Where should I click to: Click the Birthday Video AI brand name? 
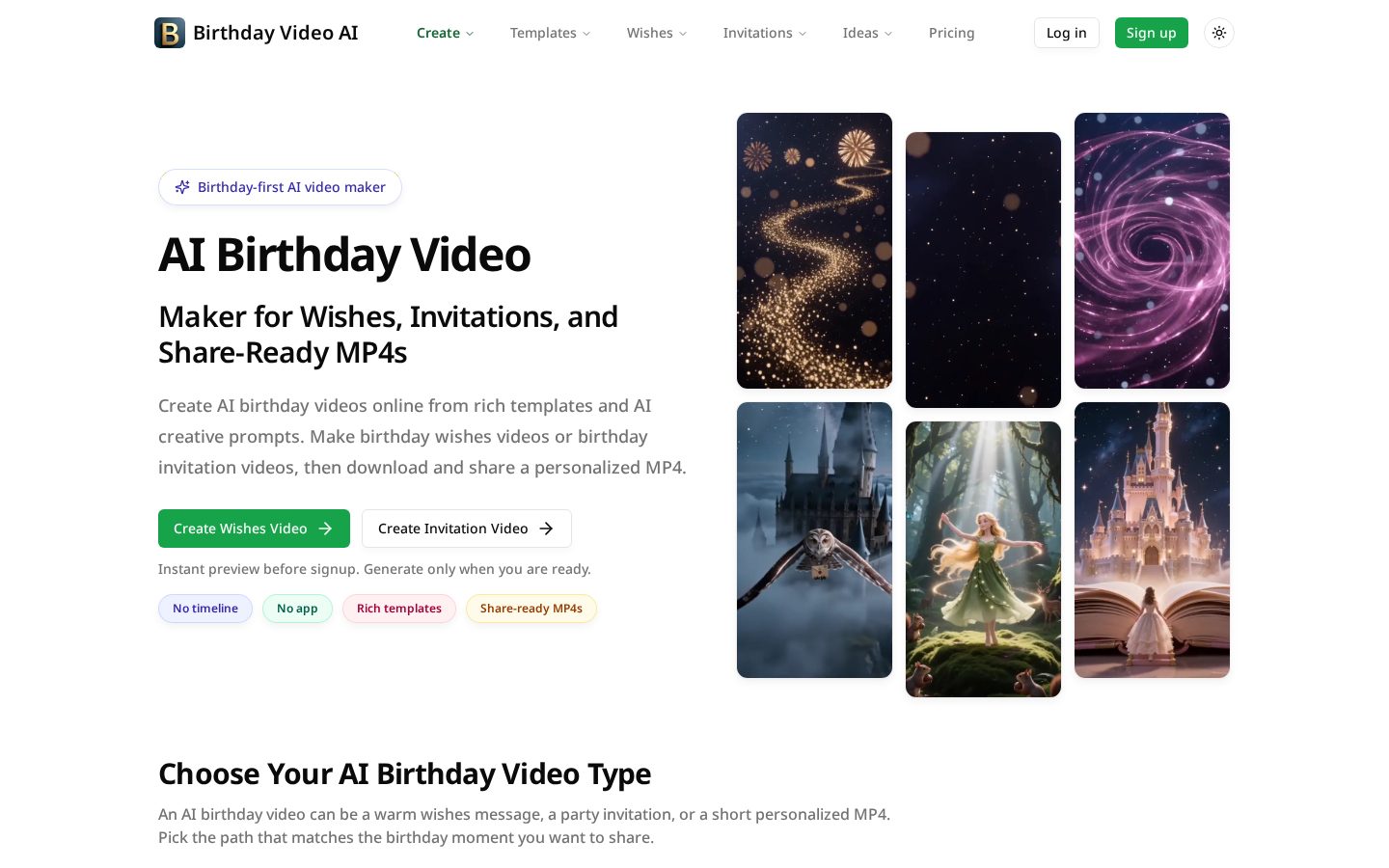pyautogui.click(x=276, y=33)
